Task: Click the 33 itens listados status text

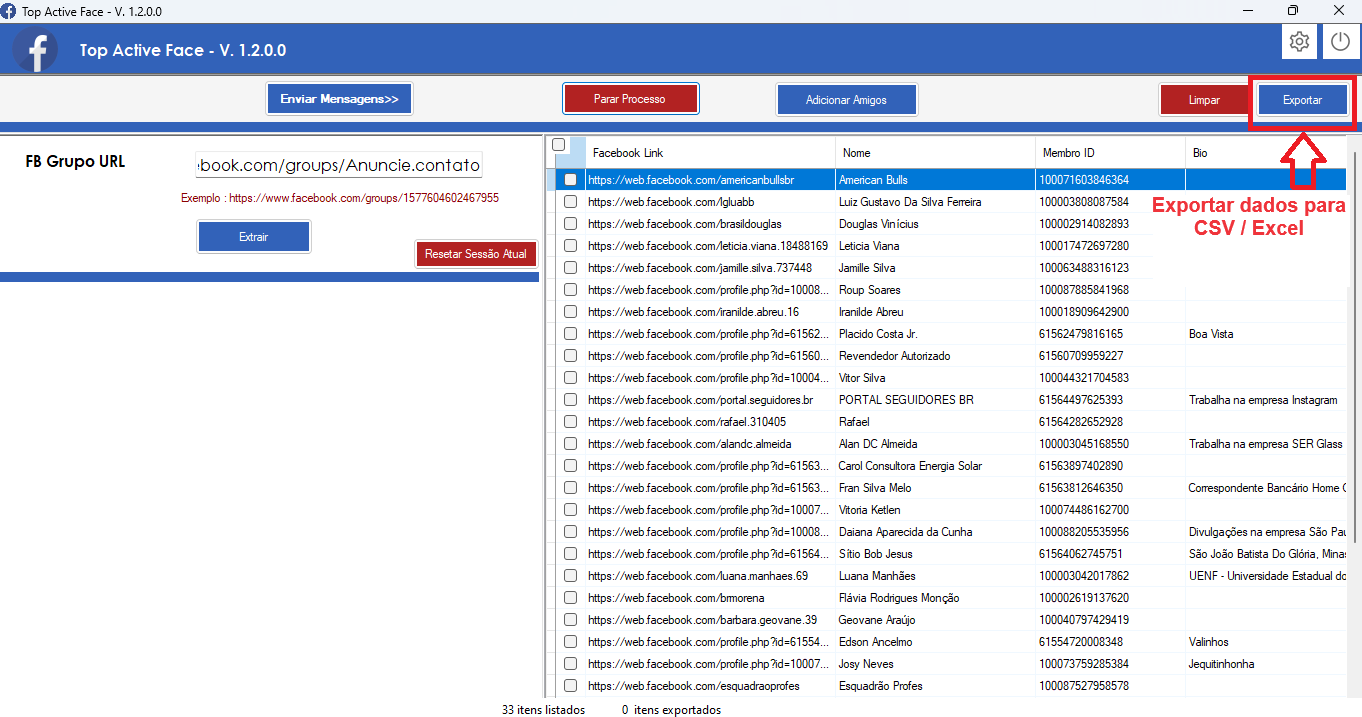Action: click(543, 710)
